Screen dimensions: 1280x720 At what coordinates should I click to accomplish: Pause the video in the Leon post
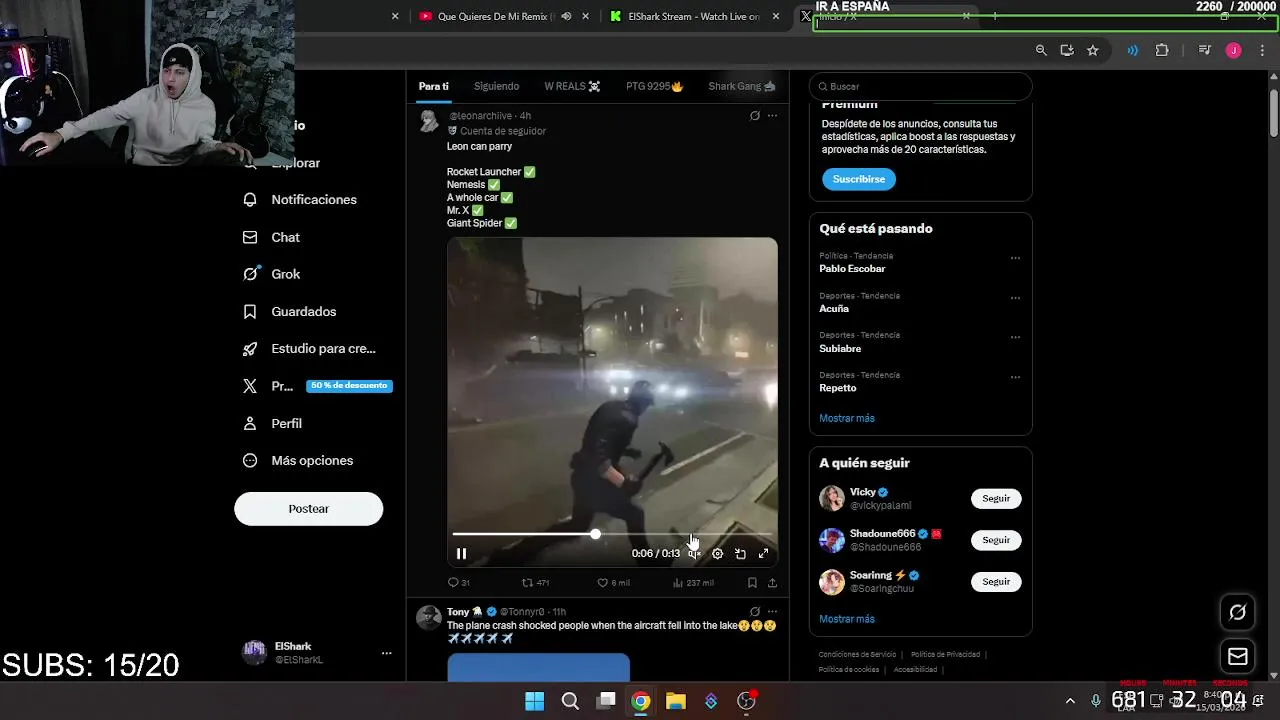[x=461, y=553]
